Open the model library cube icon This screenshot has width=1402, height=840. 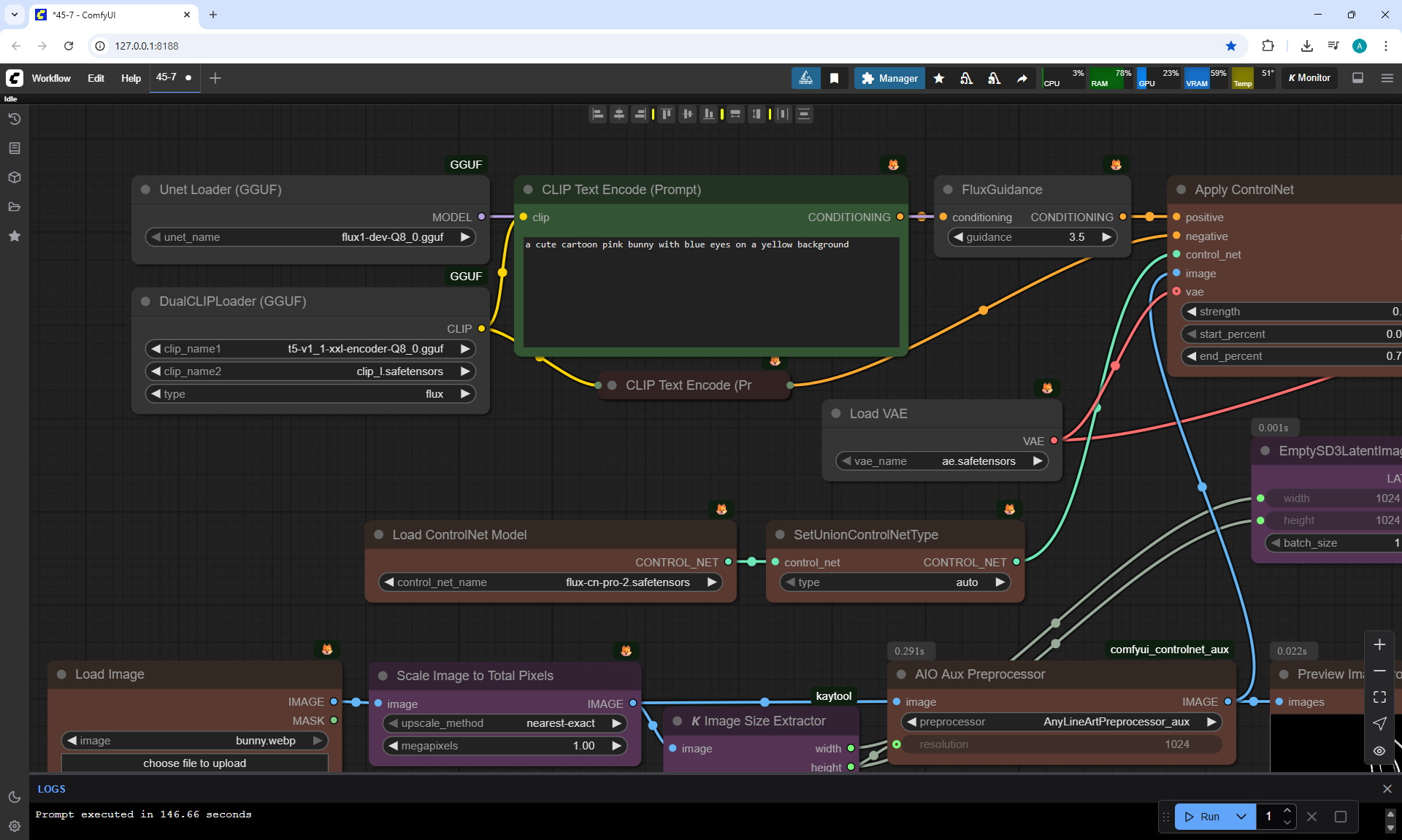point(14,177)
